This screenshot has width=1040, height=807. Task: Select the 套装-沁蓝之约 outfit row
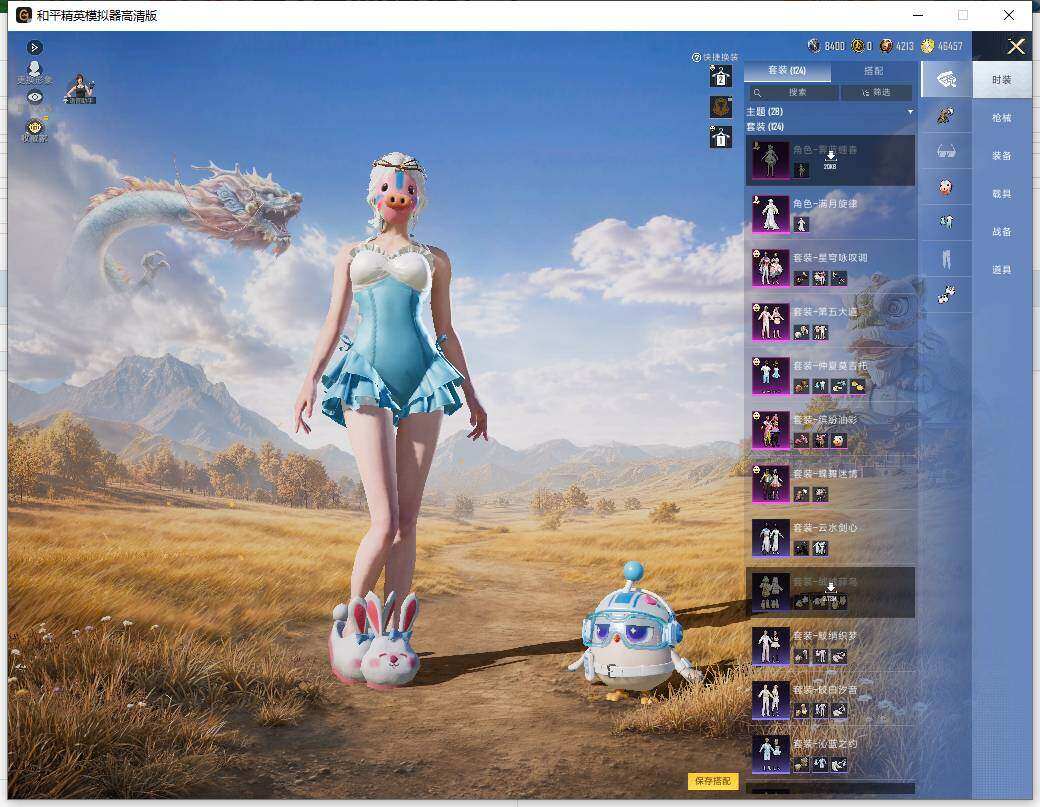click(x=830, y=754)
